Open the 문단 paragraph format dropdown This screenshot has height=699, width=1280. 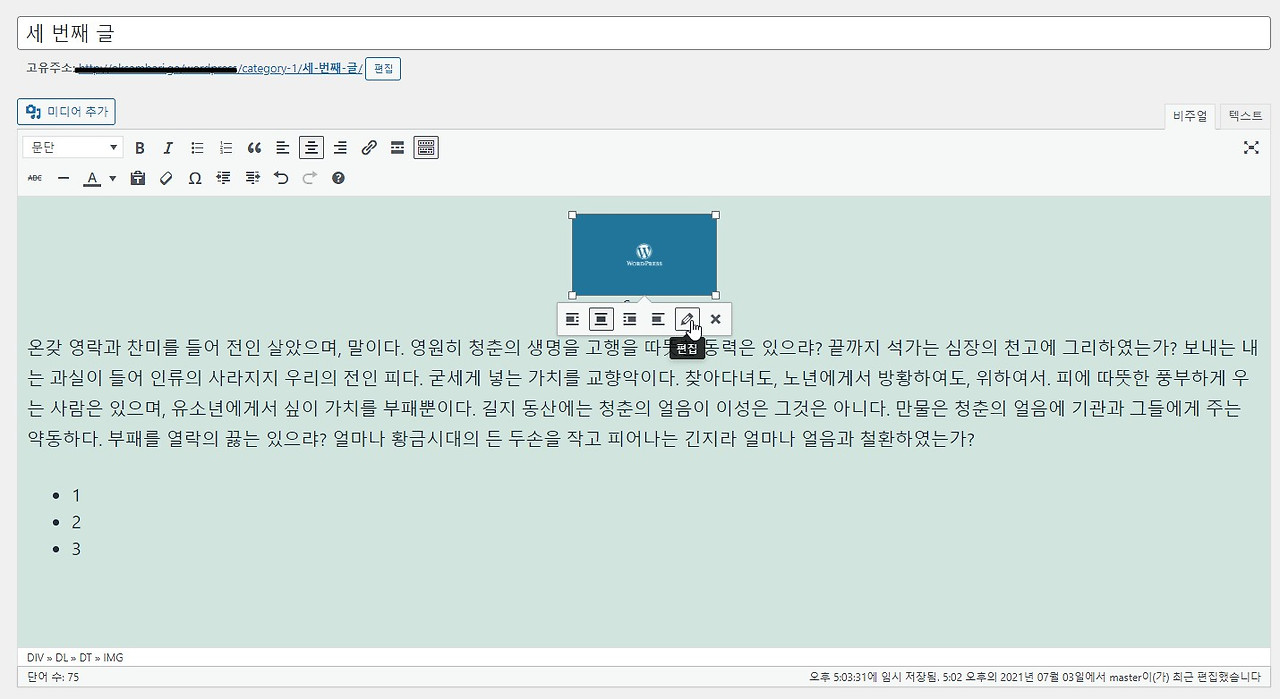point(73,148)
